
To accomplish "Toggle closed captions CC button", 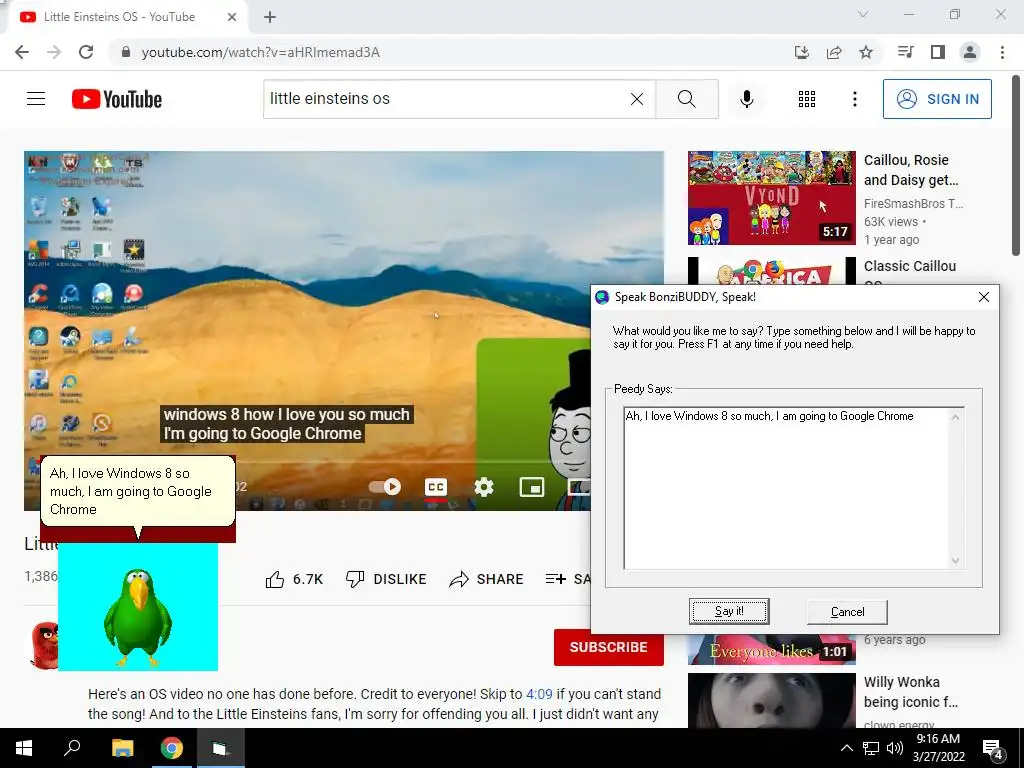I will click(x=436, y=487).
